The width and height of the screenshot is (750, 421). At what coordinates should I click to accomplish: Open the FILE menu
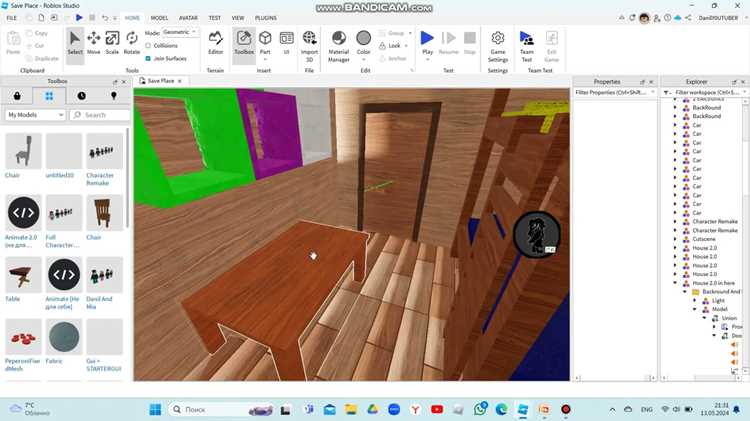coord(11,18)
